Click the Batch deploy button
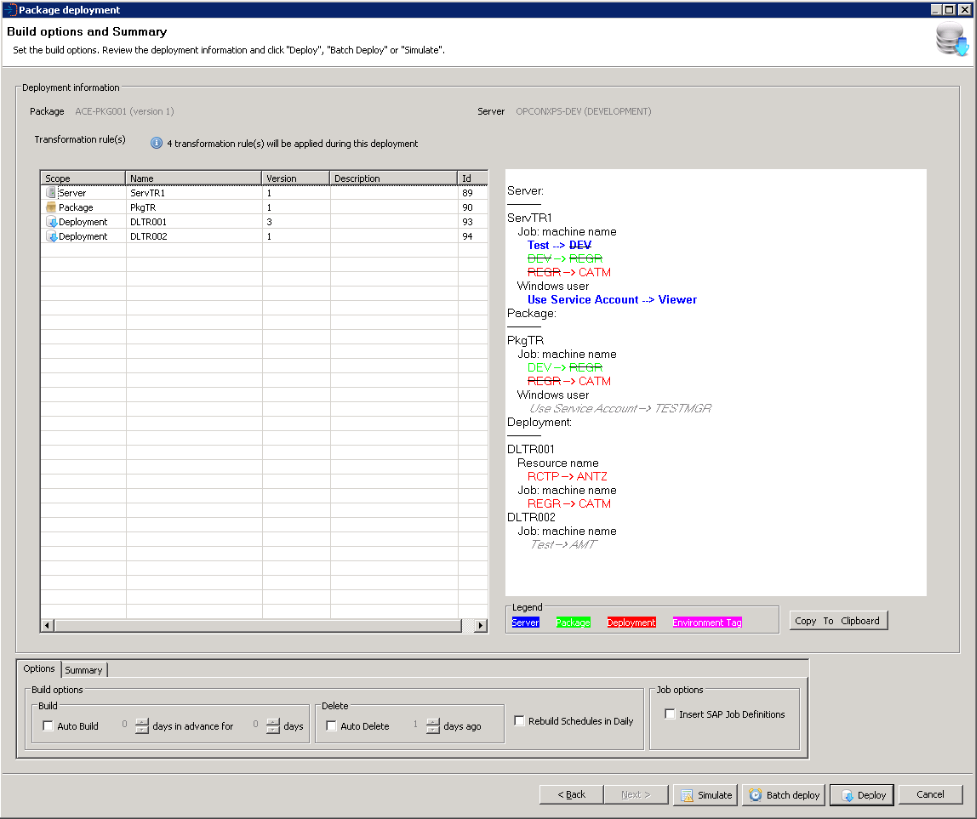 784,795
